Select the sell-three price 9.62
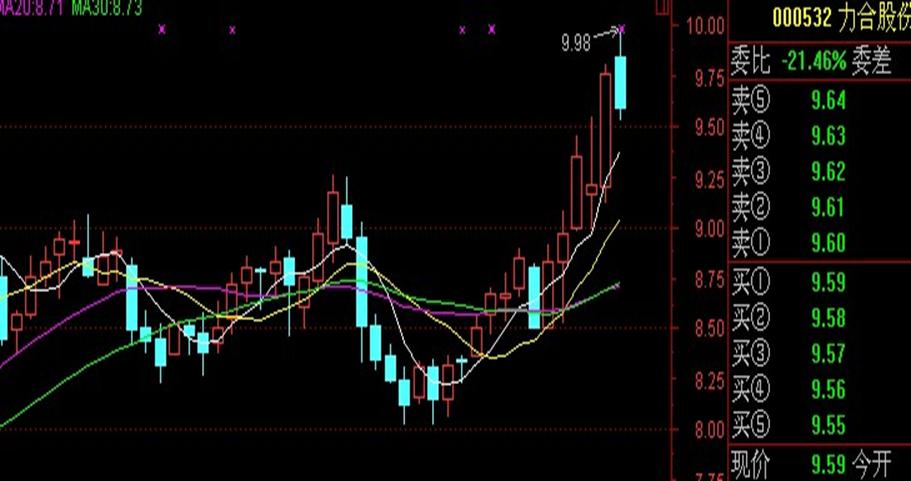 [x=828, y=172]
